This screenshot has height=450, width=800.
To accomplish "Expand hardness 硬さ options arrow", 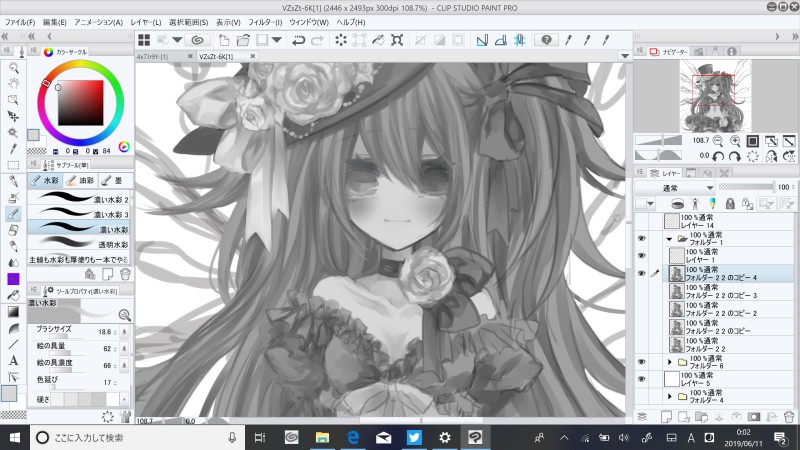I will [x=124, y=399].
